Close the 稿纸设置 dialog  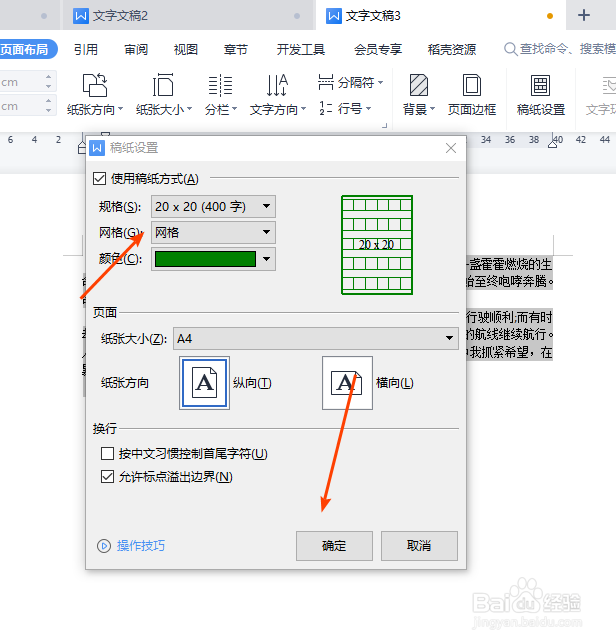click(451, 148)
